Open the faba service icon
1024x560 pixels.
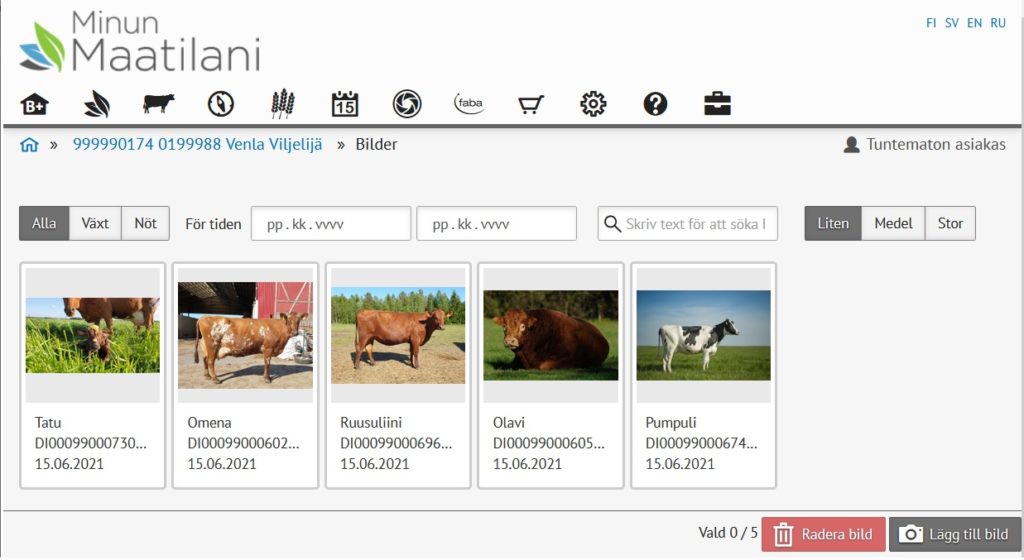coord(469,104)
